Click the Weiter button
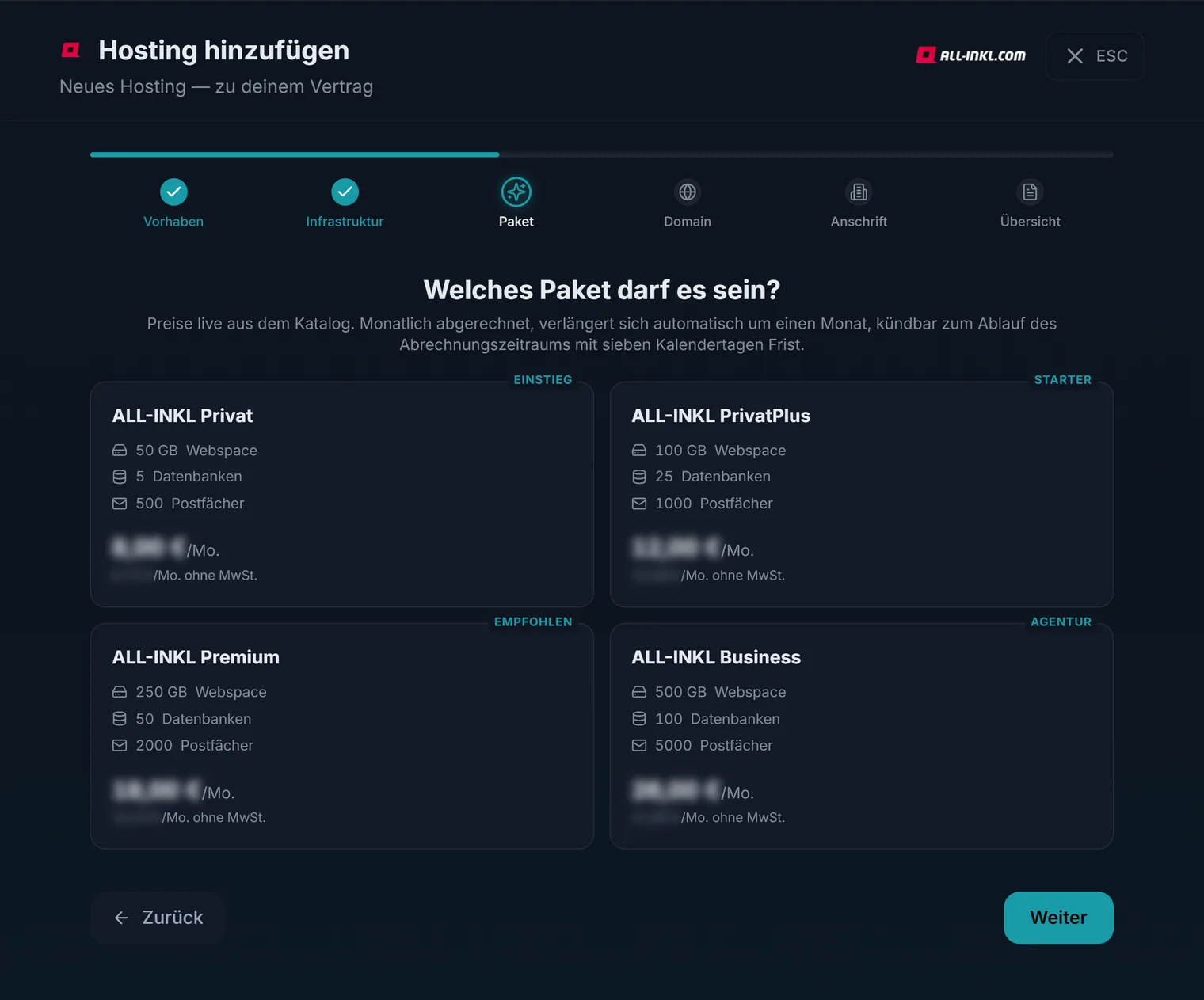Image resolution: width=1204 pixels, height=1000 pixels. 1058,918
